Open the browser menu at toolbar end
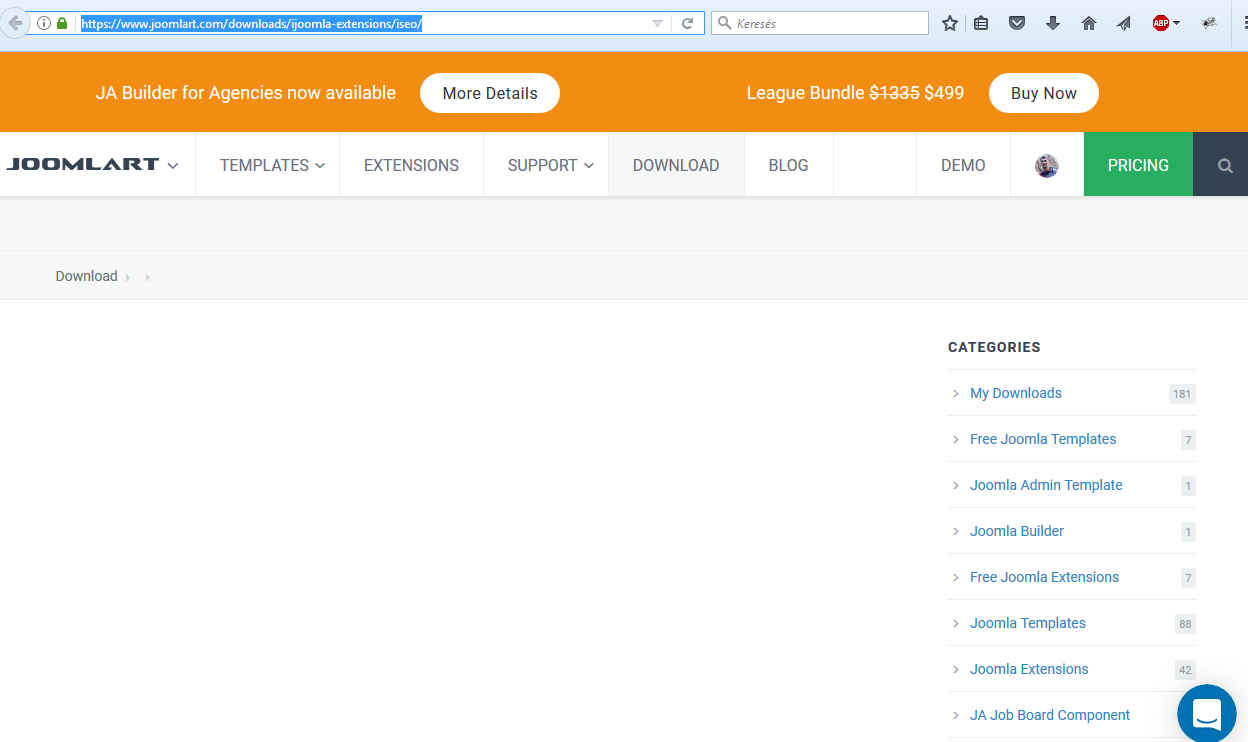 click(x=1244, y=23)
